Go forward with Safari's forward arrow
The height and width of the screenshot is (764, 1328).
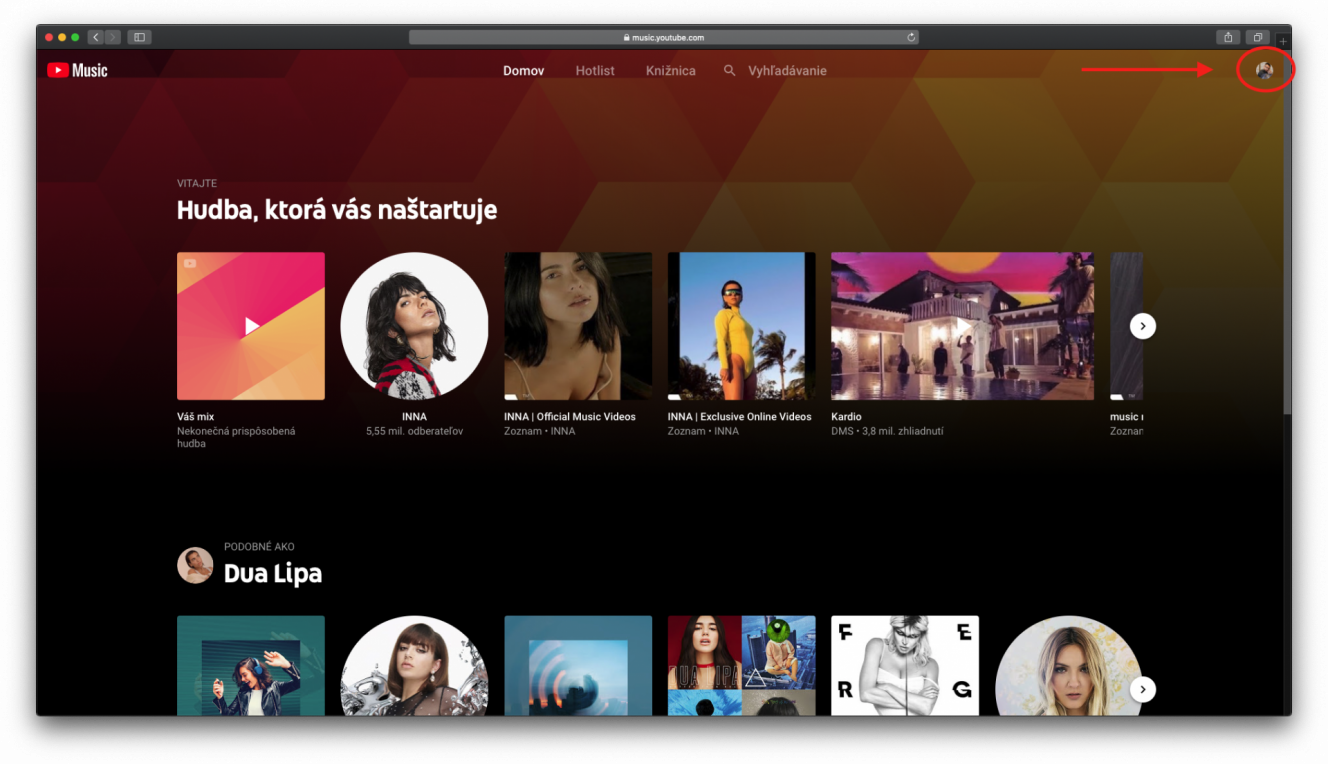point(113,37)
